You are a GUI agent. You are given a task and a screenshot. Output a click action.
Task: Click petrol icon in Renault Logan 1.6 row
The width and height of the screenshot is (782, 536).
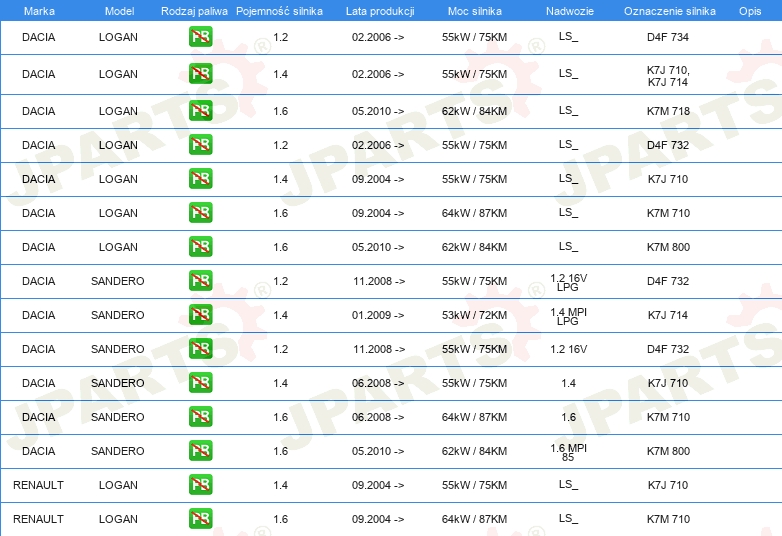coord(200,519)
